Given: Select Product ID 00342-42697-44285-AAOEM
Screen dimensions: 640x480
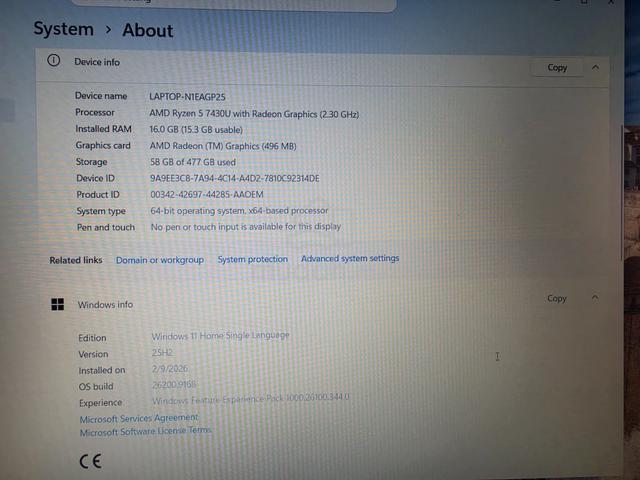Looking at the screenshot, I should coord(207,195).
